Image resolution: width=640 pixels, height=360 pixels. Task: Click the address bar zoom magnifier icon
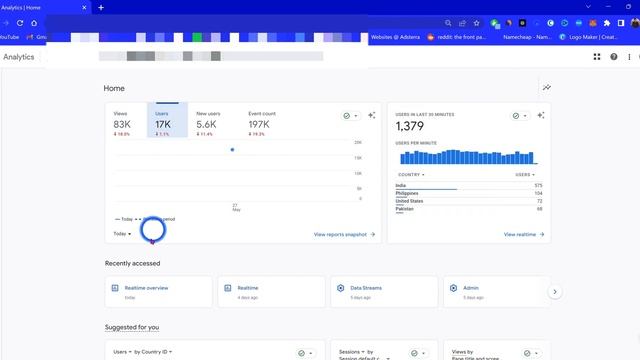448,23
